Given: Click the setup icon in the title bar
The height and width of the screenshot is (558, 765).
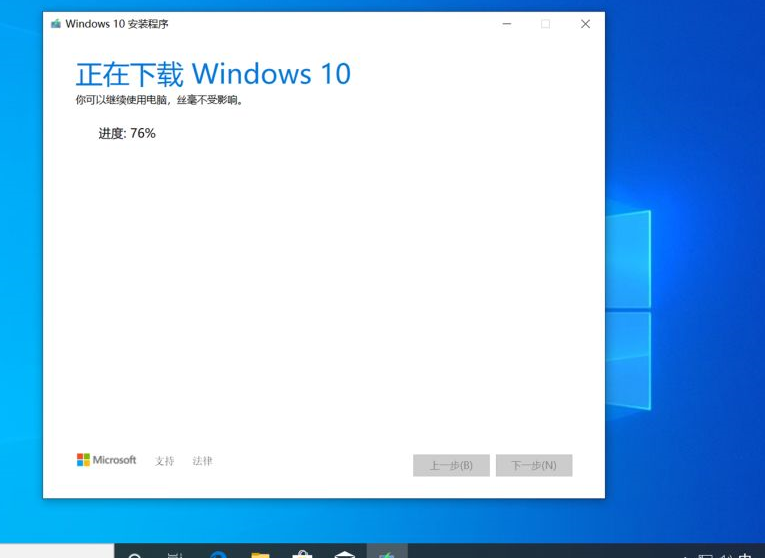Looking at the screenshot, I should [x=56, y=24].
